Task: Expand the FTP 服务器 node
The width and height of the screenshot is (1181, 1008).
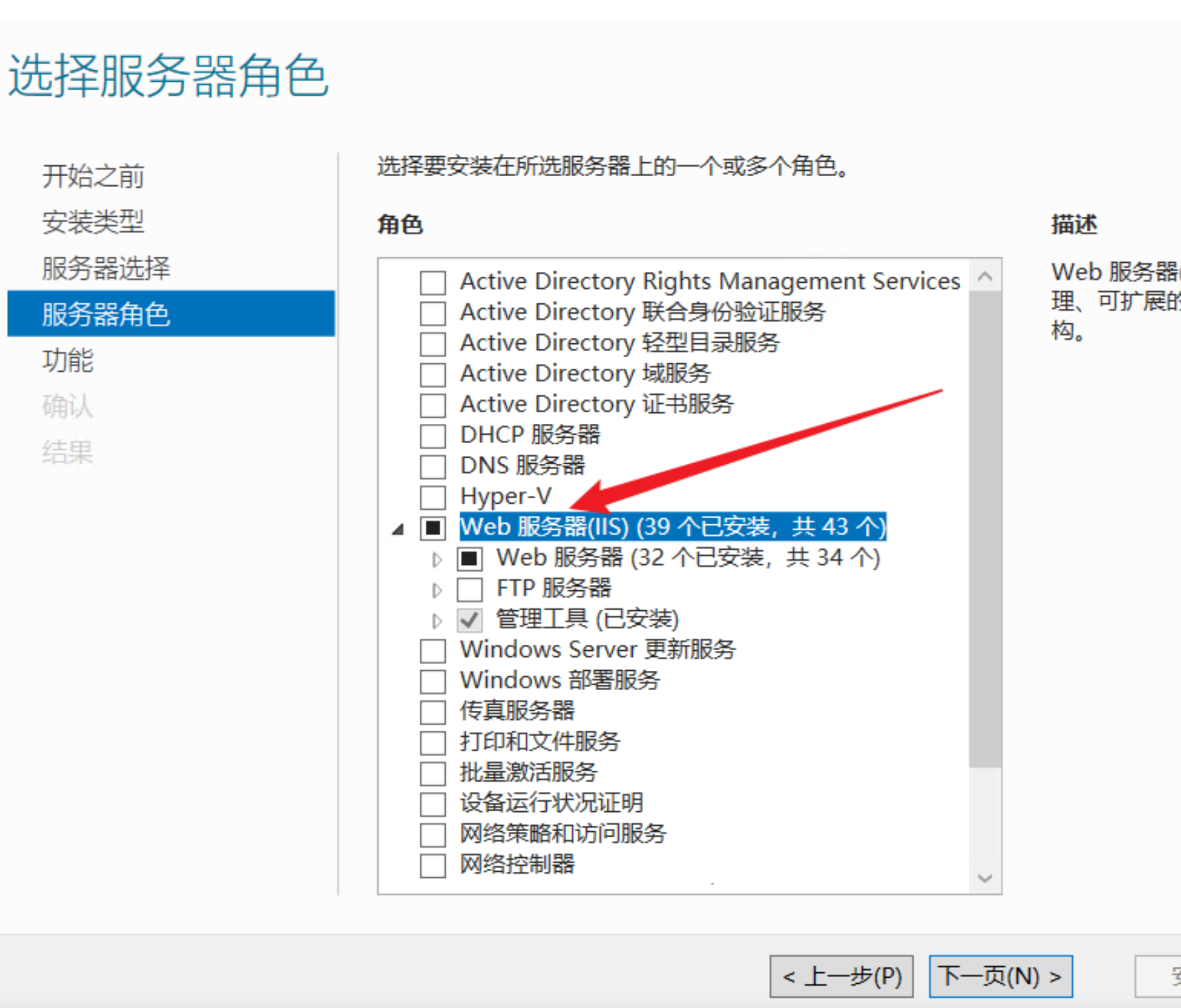Action: coord(437,590)
